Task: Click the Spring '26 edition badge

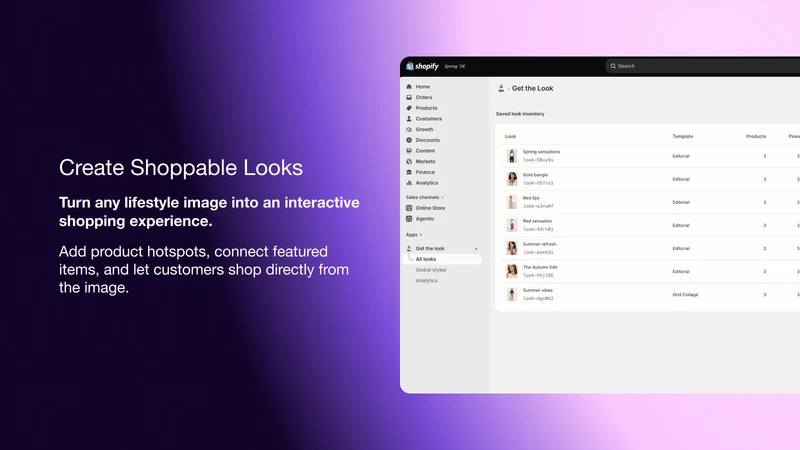Action: pos(454,66)
